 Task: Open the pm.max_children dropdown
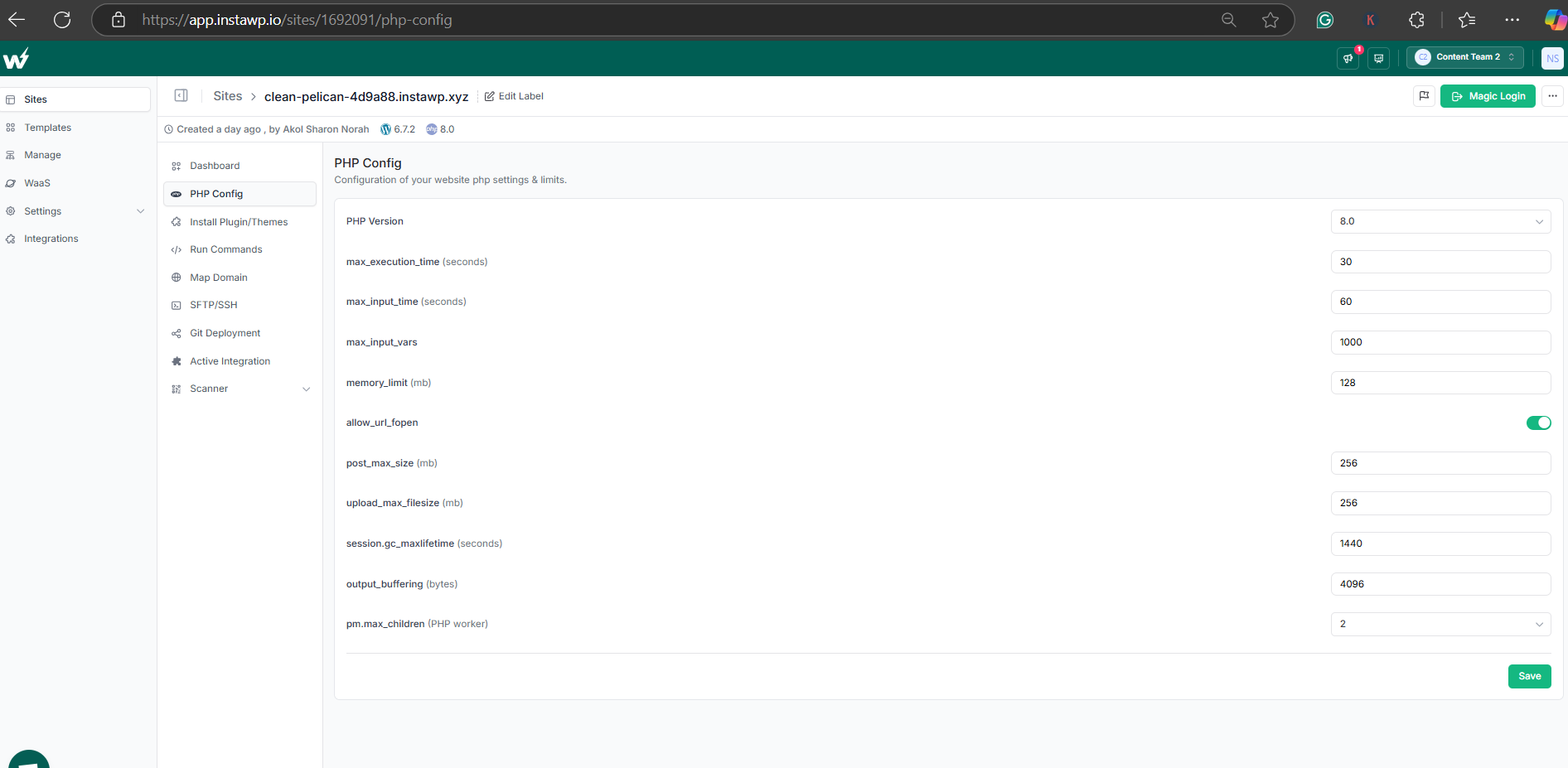[x=1440, y=624]
